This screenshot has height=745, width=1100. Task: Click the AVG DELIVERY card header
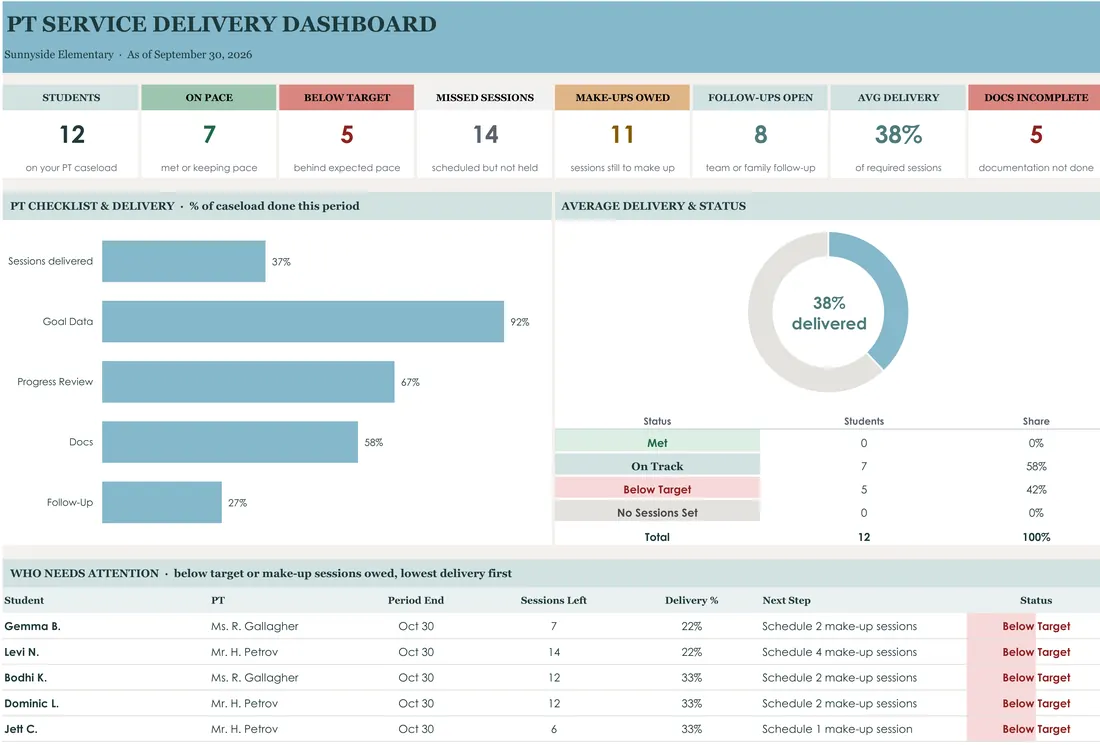[898, 98]
